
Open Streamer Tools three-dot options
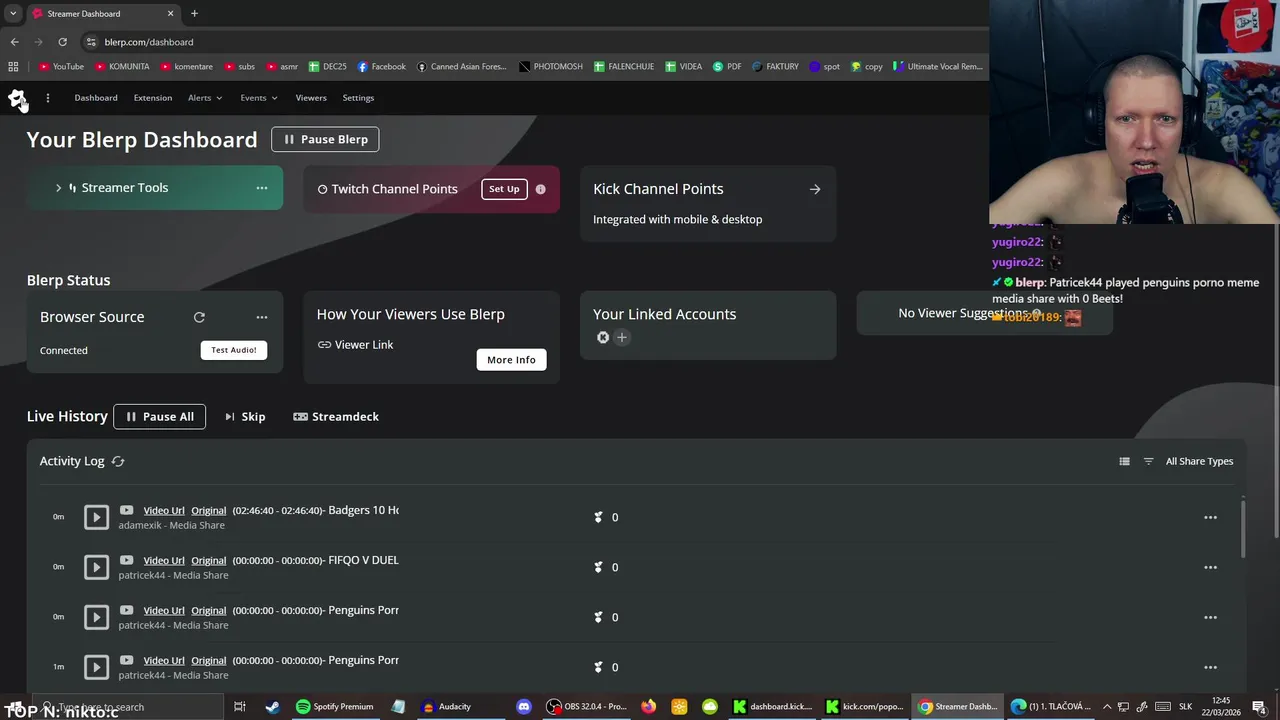[262, 188]
